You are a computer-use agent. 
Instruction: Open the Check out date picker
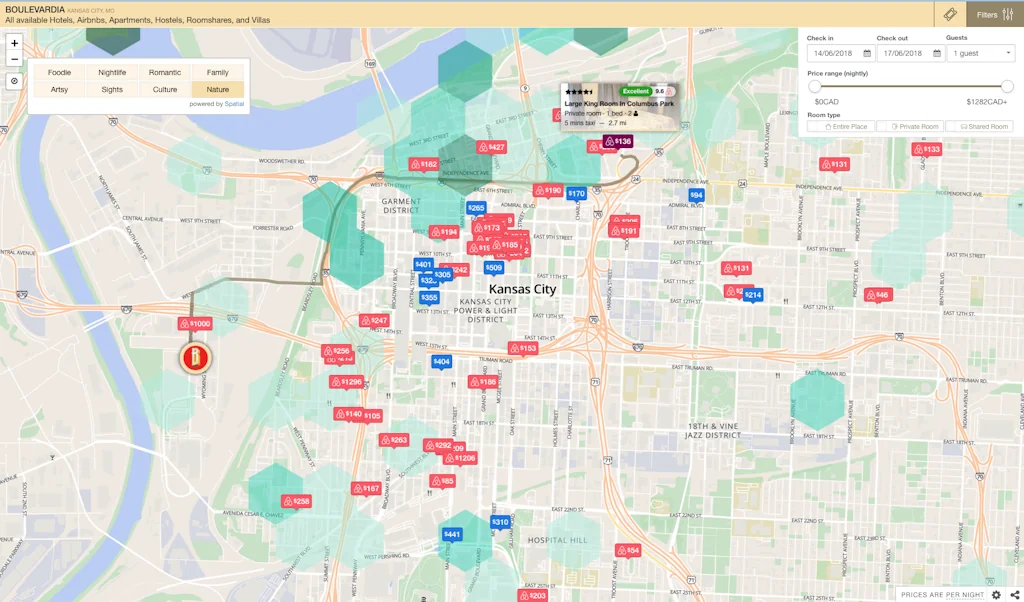click(x=909, y=53)
